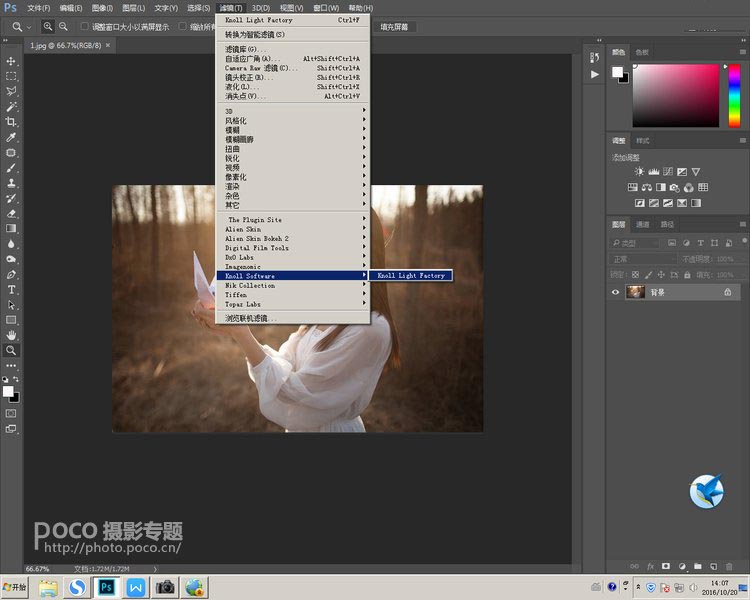Click the Windows 开始 start button
The image size is (750, 600).
click(15, 587)
